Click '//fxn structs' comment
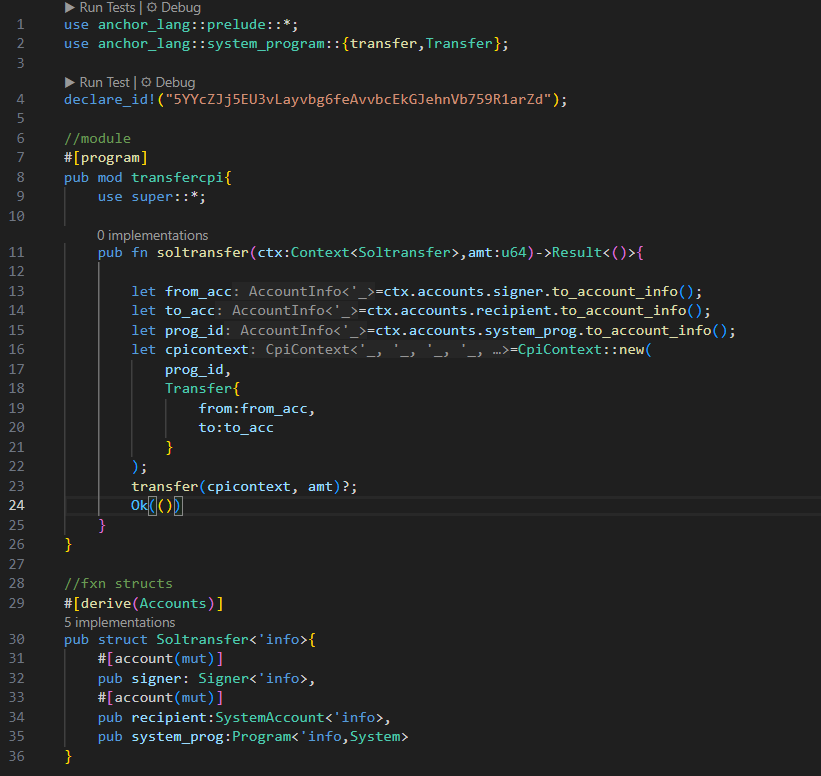This screenshot has width=821, height=776. pyautogui.click(x=118, y=584)
